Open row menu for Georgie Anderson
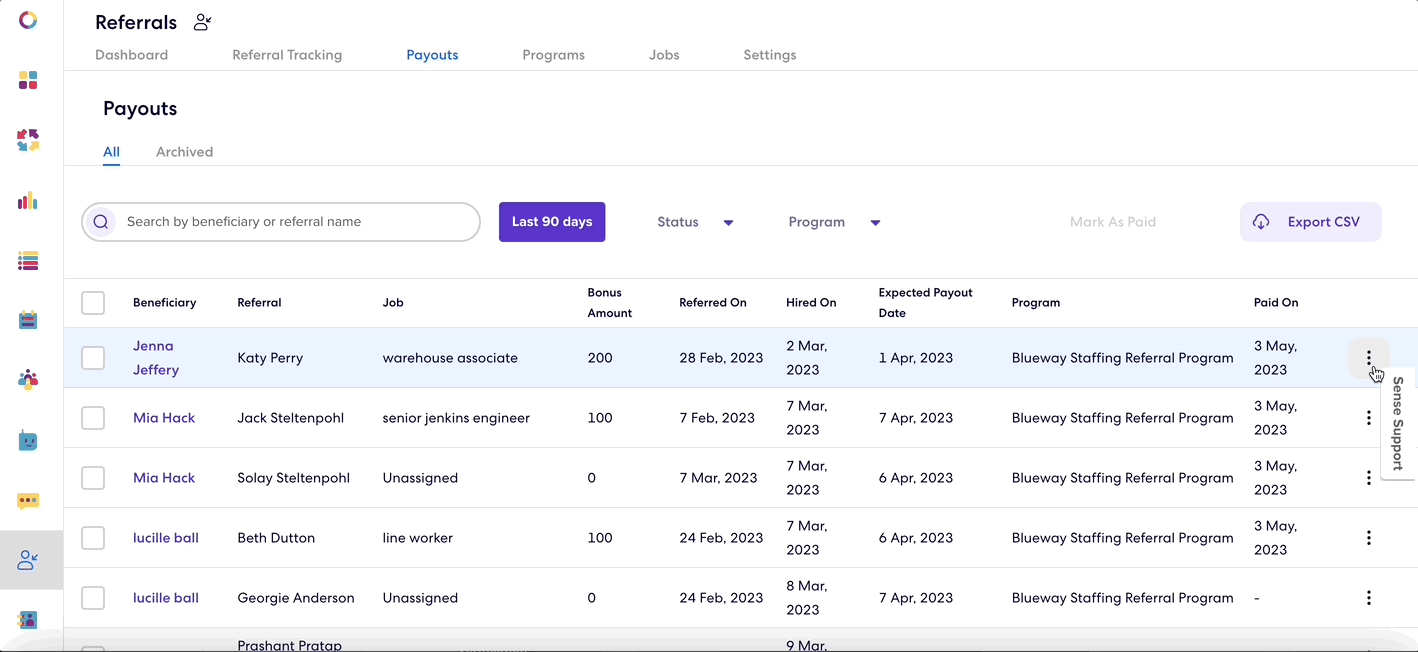Screen dimensions: 1418x652 (1369, 598)
